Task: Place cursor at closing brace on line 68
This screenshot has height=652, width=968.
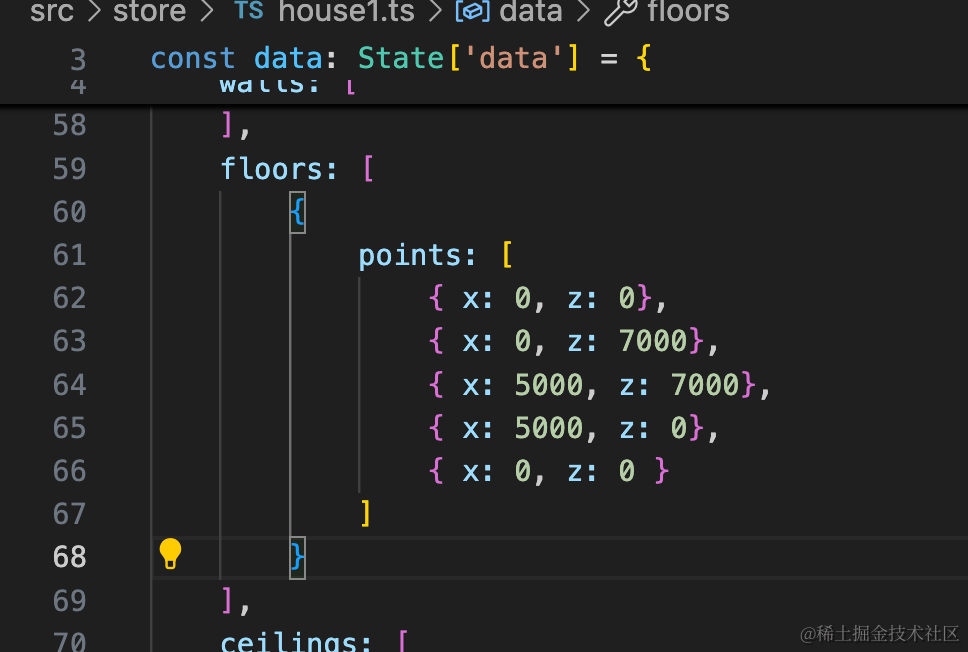Action: point(298,558)
